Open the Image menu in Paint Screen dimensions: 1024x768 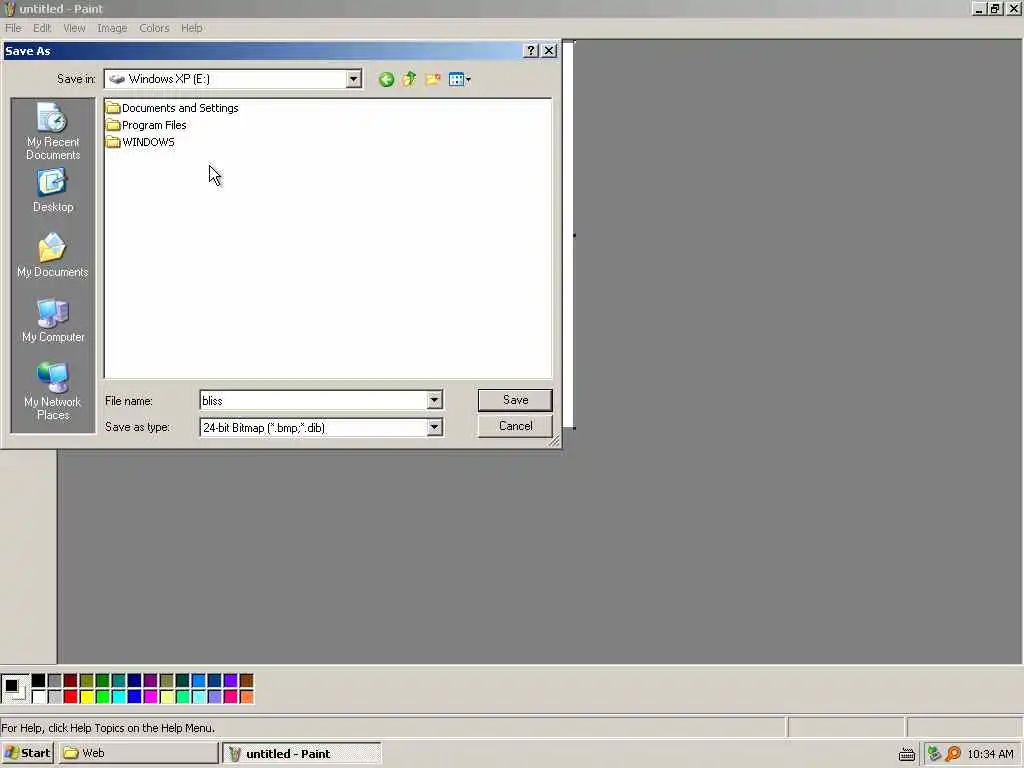point(112,28)
